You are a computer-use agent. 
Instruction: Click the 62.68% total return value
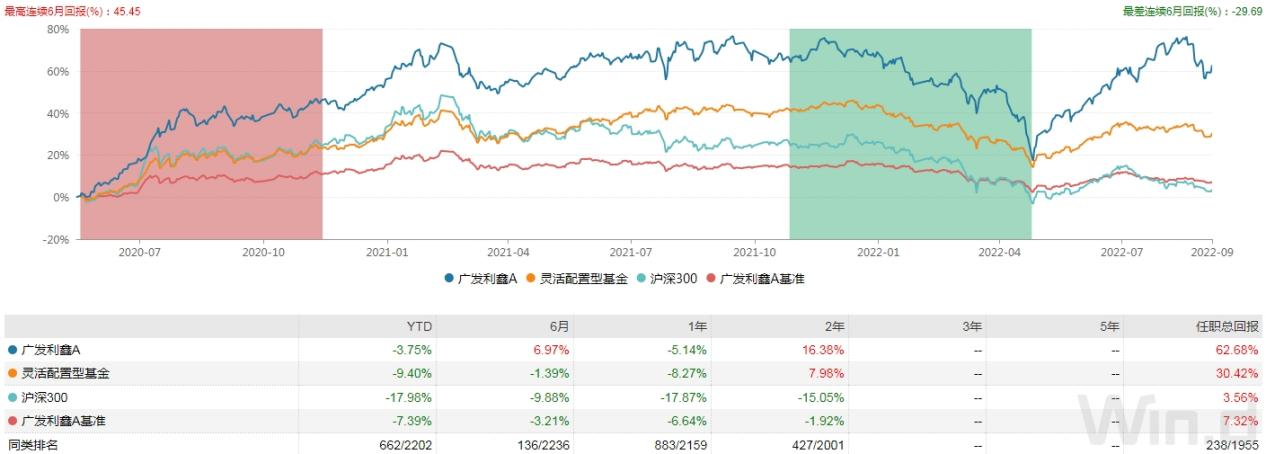tap(1240, 350)
